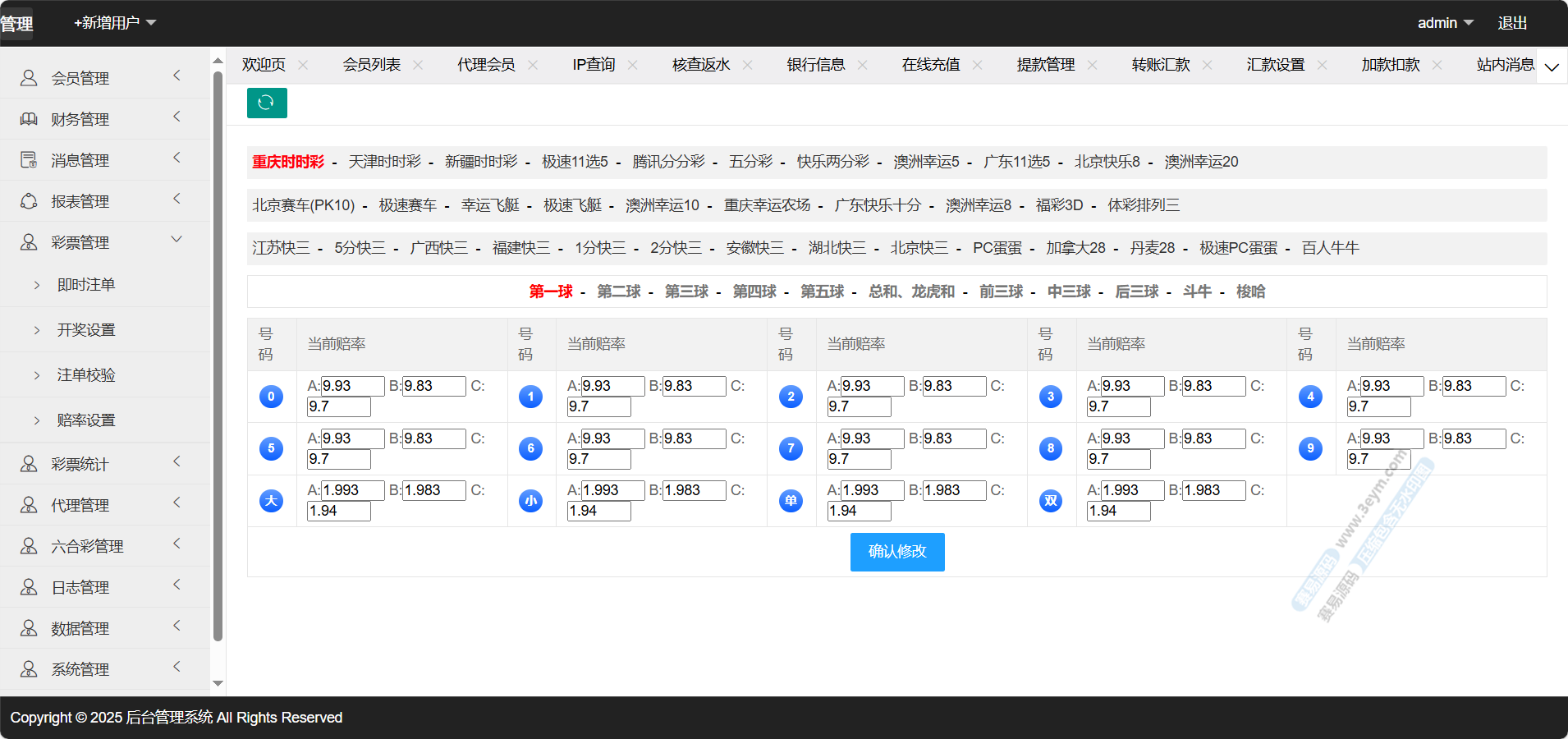Click the blue 大 ball icon
This screenshot has height=739, width=1568.
tap(271, 501)
